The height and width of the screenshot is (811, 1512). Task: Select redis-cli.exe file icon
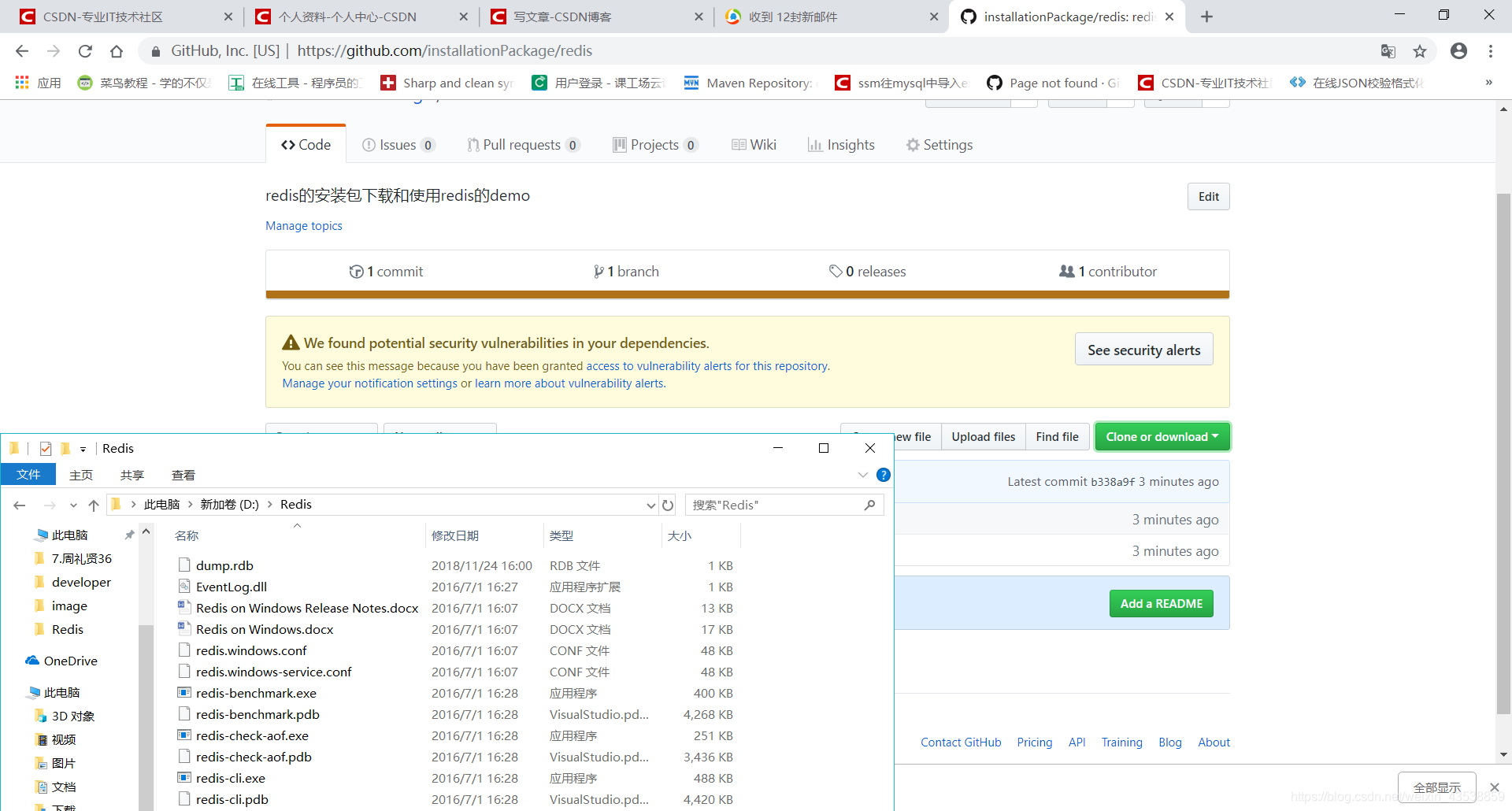coord(184,778)
